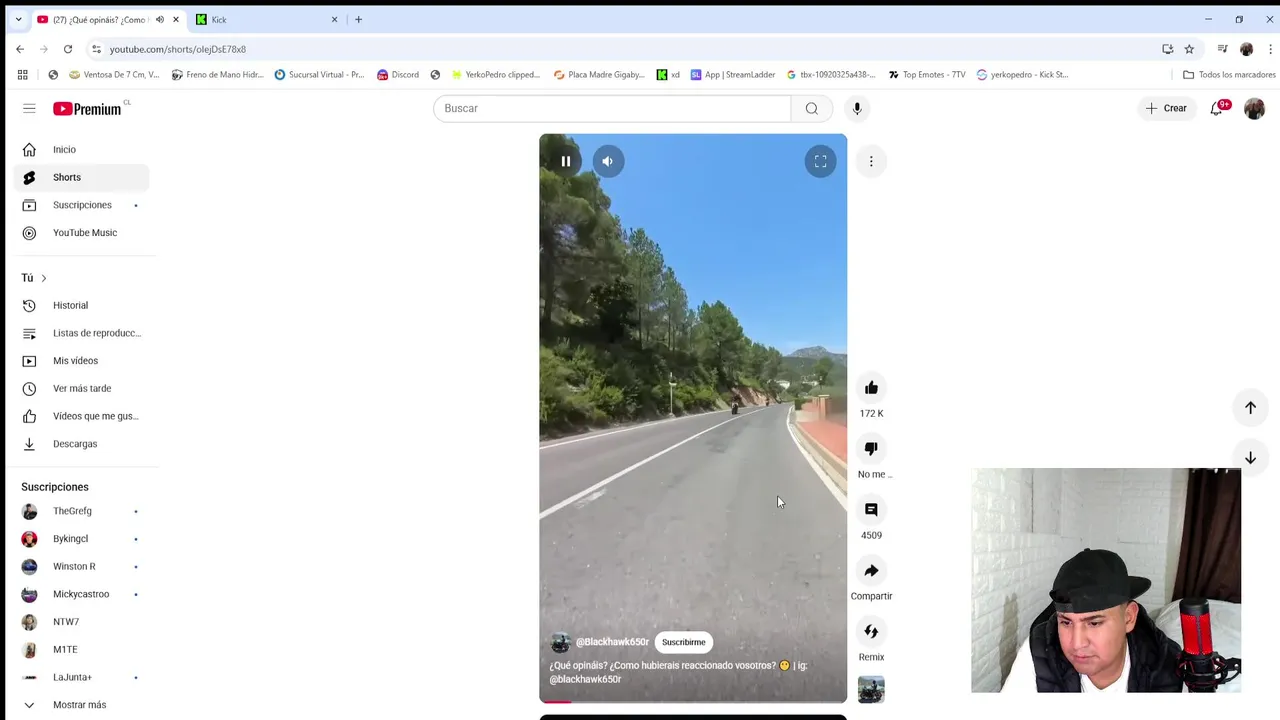The image size is (1280, 720).
Task: Open the Sucursal Virtual bookmark
Action: point(320,74)
